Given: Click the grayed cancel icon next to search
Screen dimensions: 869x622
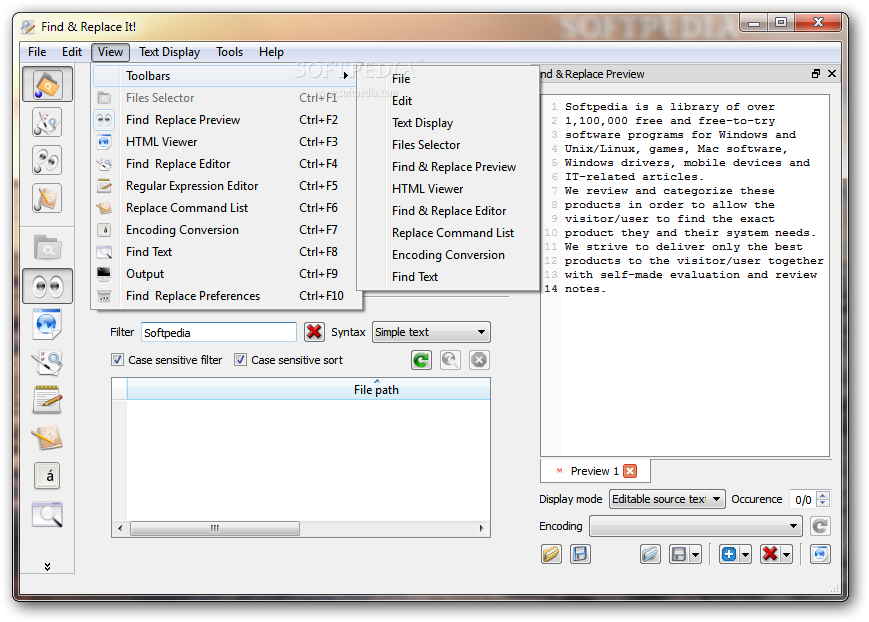Looking at the screenshot, I should 479,360.
